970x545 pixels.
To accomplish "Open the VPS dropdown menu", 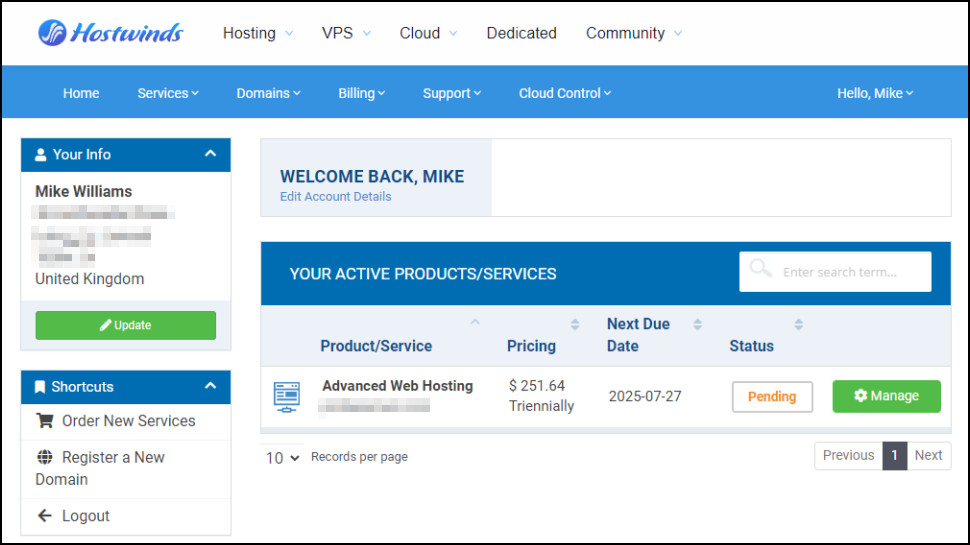I will pyautogui.click(x=346, y=33).
